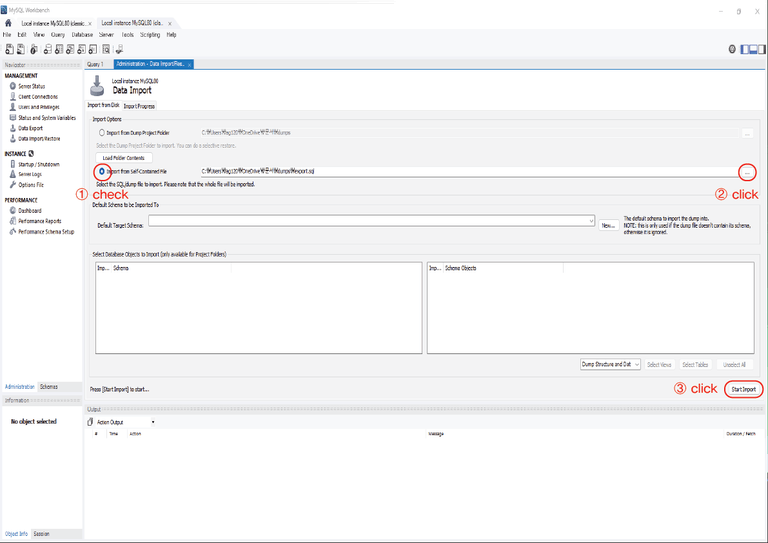
Task: Search table data toolbar icon
Action: [x=106, y=49]
